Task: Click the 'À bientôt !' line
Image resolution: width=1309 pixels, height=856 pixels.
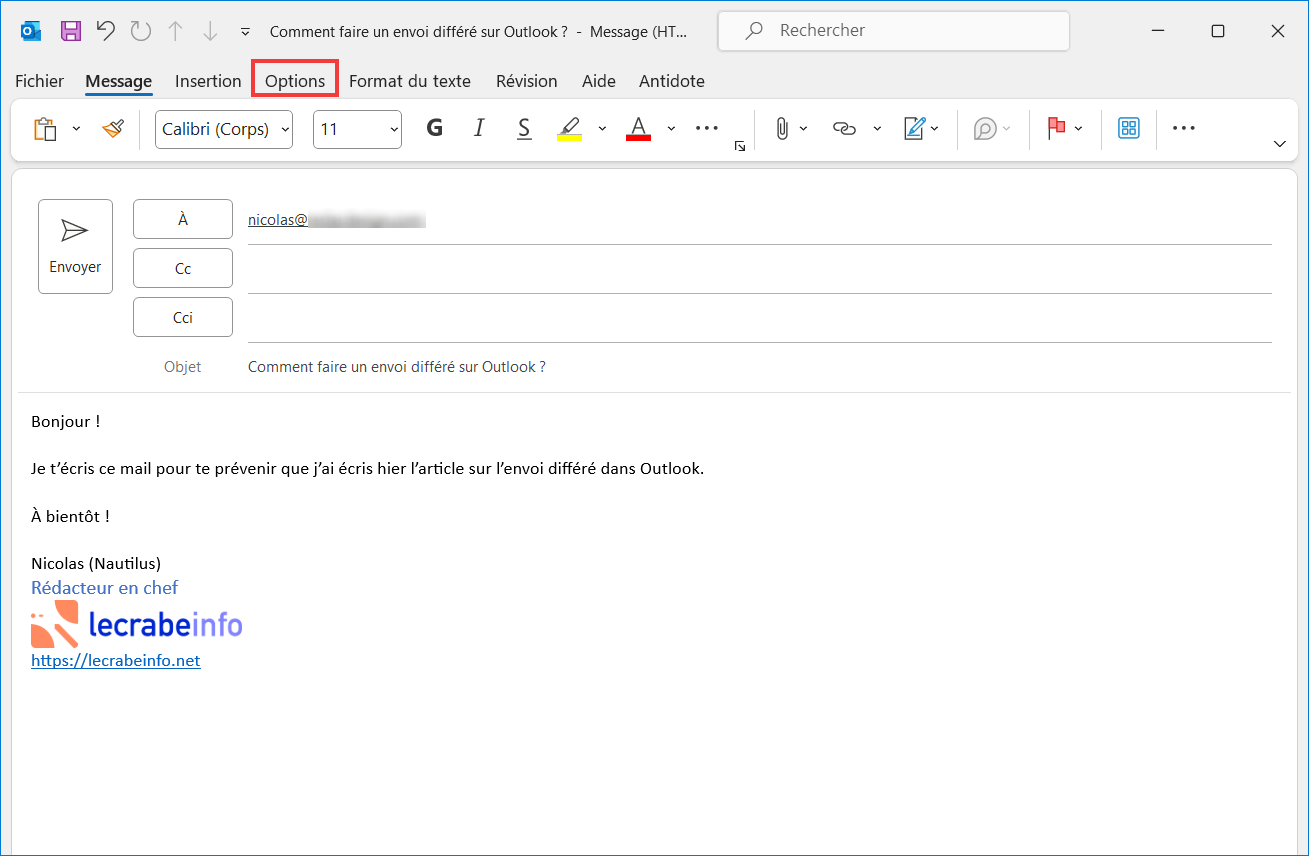Action: pos(70,516)
